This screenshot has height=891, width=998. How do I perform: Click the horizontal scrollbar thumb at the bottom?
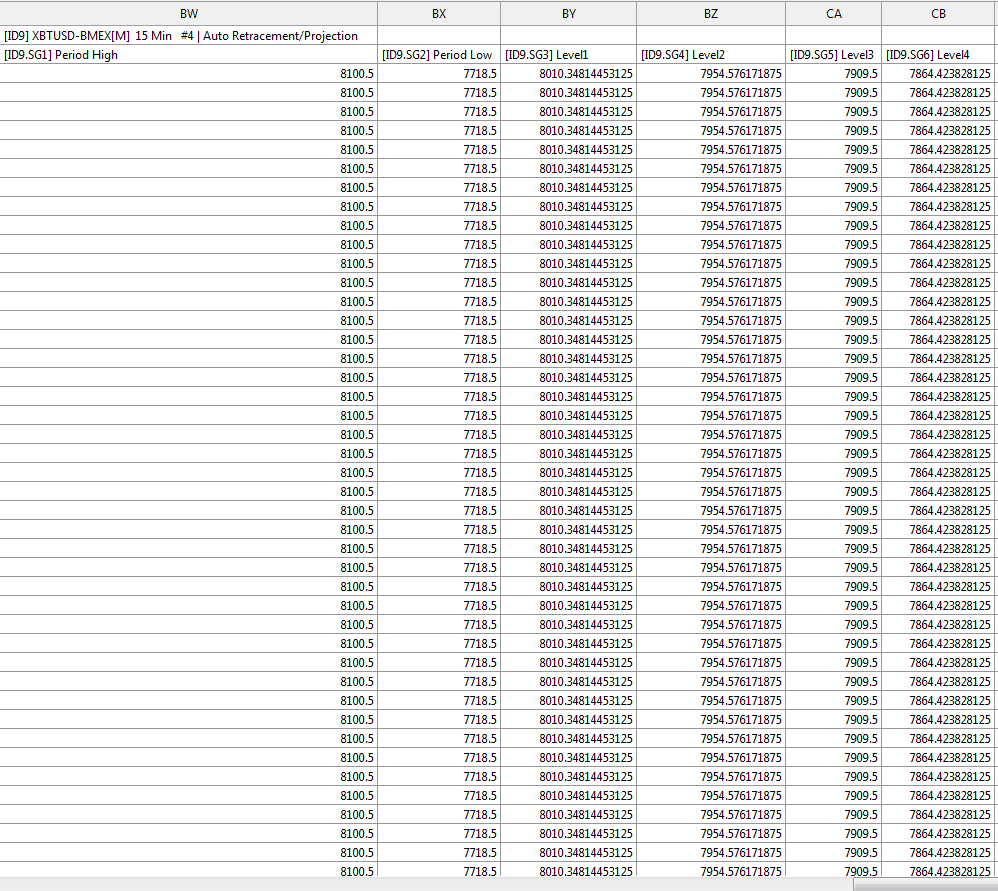click(925, 885)
